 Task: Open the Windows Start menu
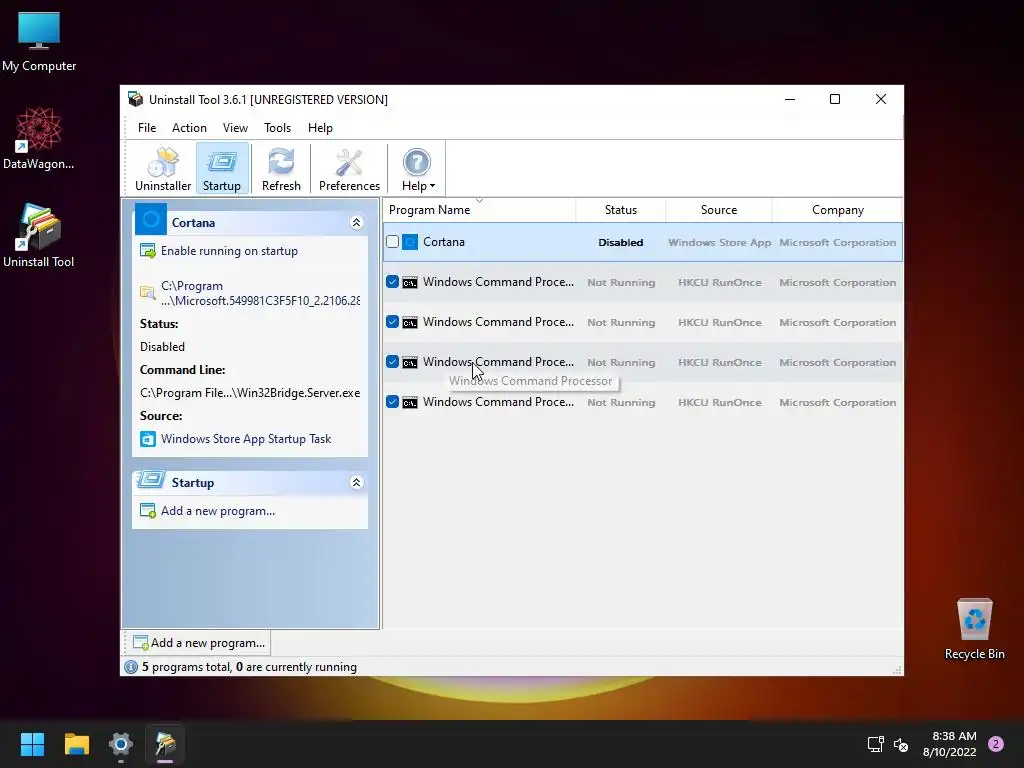pyautogui.click(x=32, y=744)
